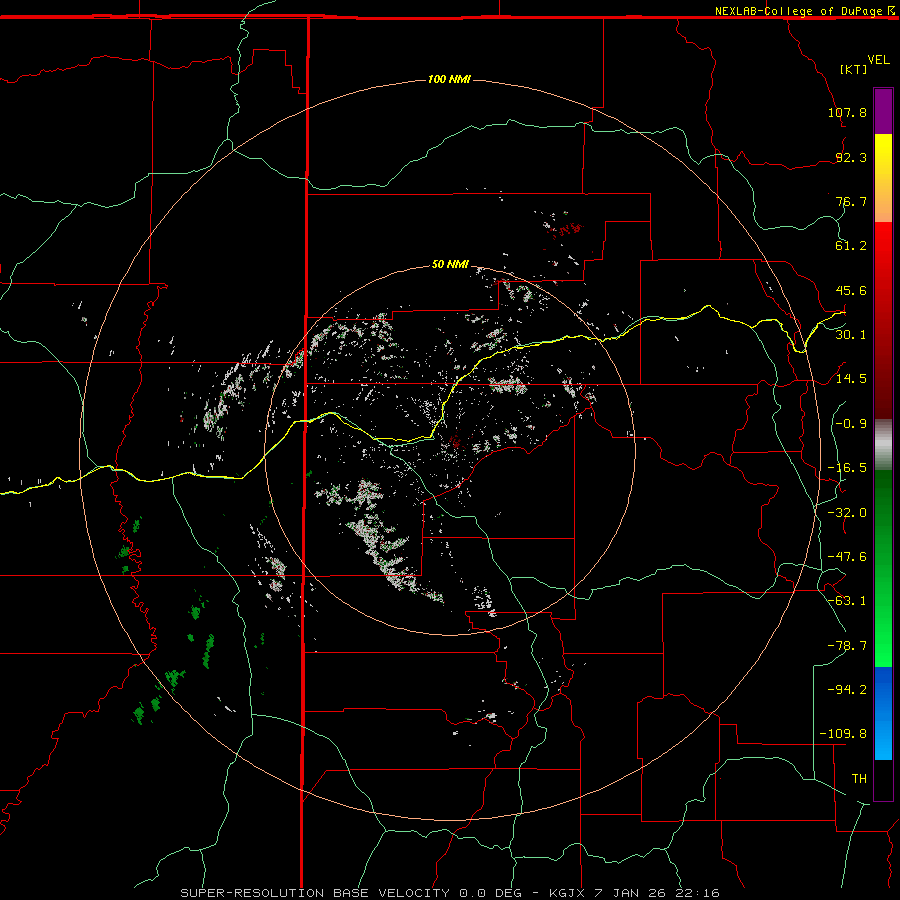The image size is (900, 900).
Task: Click the 30.1 value on velocity scale
Action: (x=851, y=335)
